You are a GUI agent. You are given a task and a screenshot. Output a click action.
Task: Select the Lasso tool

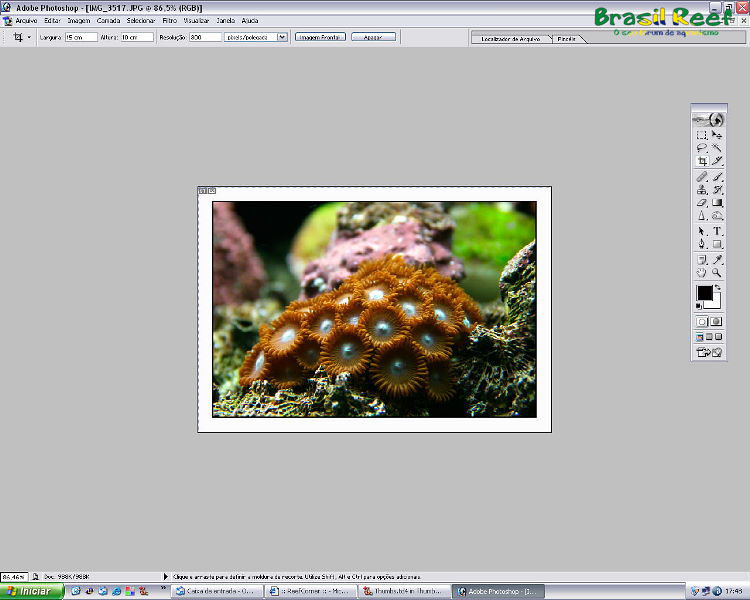click(702, 147)
